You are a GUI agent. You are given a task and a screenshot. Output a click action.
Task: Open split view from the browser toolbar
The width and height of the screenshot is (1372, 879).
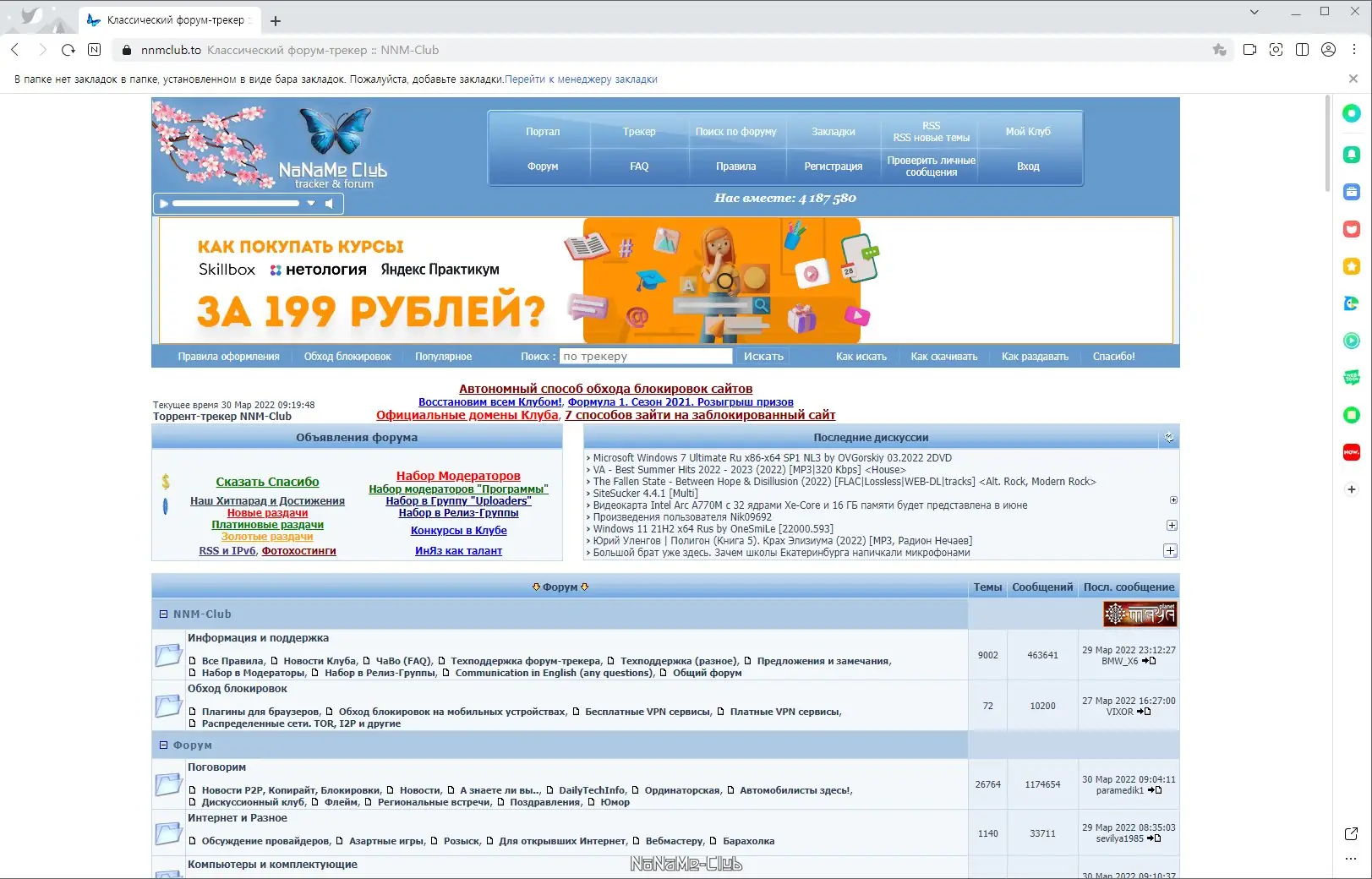coord(1303,50)
